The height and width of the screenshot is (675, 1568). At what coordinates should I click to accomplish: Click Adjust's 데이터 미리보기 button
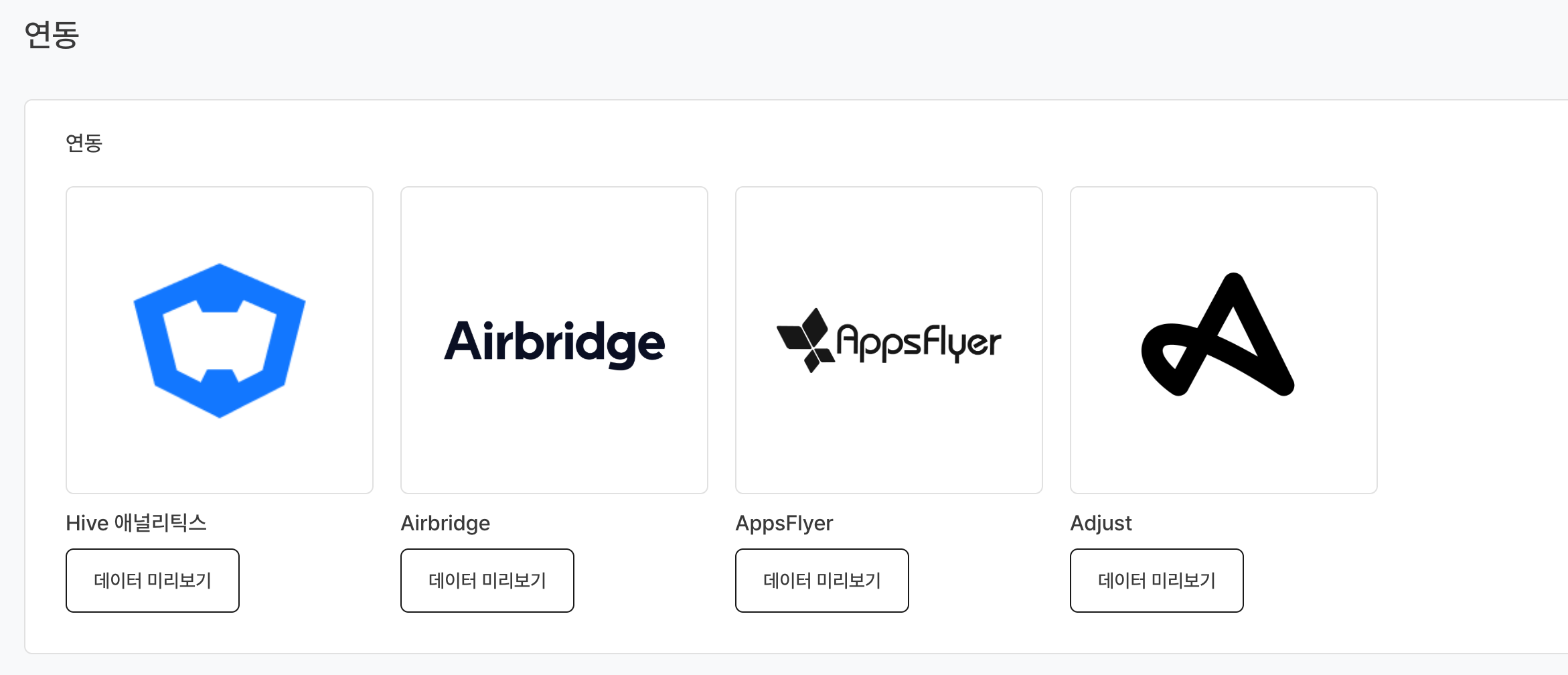click(x=1157, y=581)
